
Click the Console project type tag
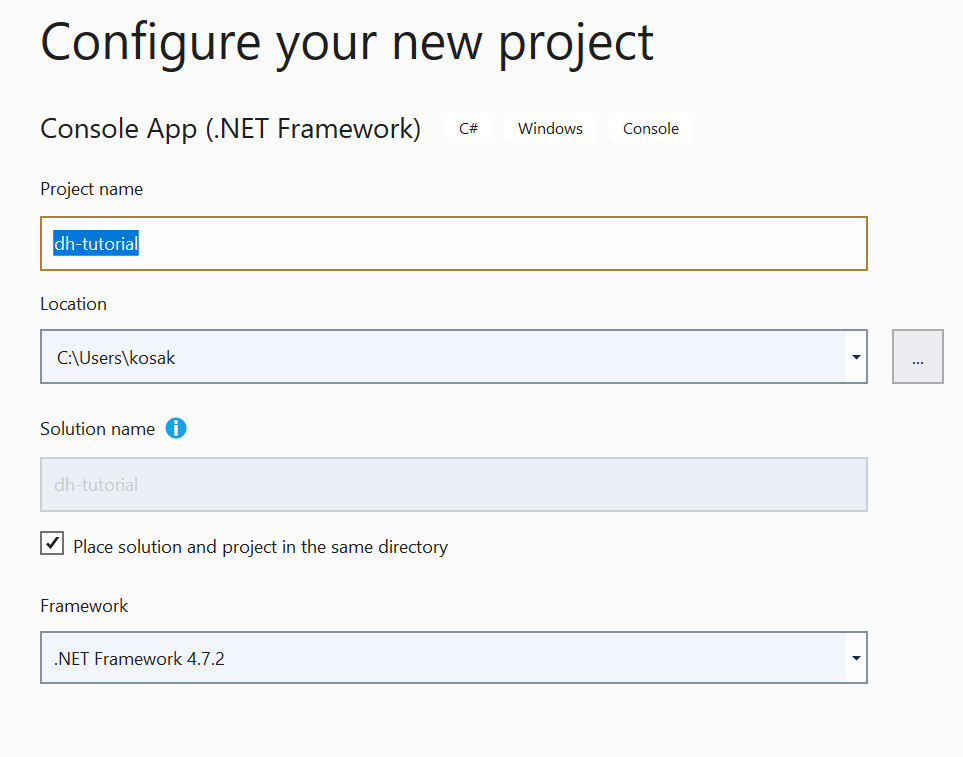[x=650, y=128]
